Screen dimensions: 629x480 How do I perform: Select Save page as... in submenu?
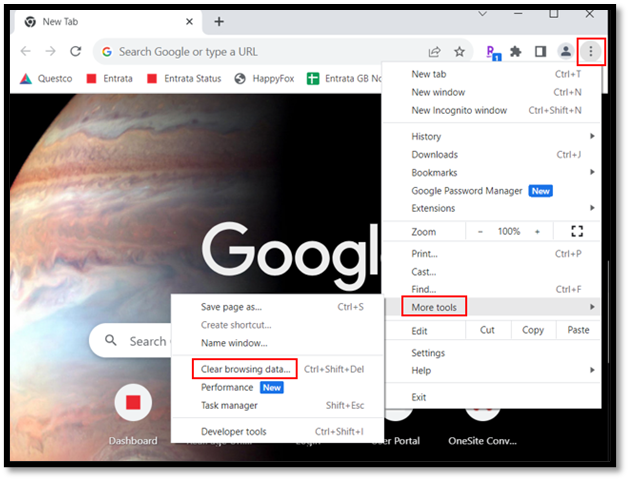tap(277, 307)
